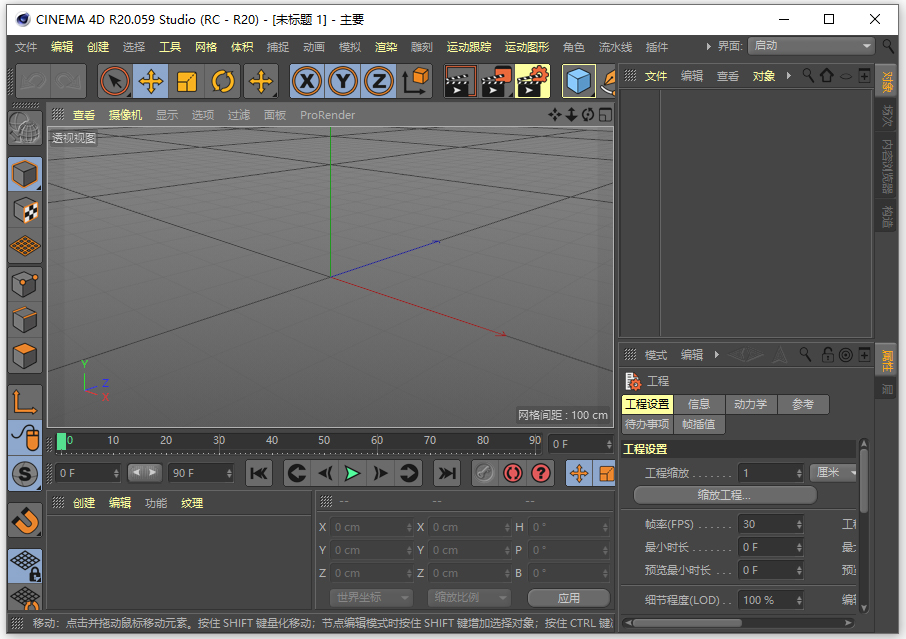Image resolution: width=906 pixels, height=639 pixels.
Task: Open the 启动 interface layout dropdown
Action: [810, 45]
